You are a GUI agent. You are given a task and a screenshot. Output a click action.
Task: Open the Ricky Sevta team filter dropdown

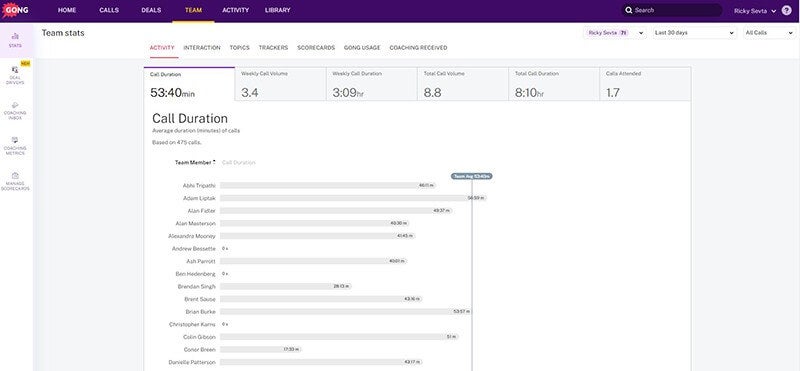[x=615, y=33]
